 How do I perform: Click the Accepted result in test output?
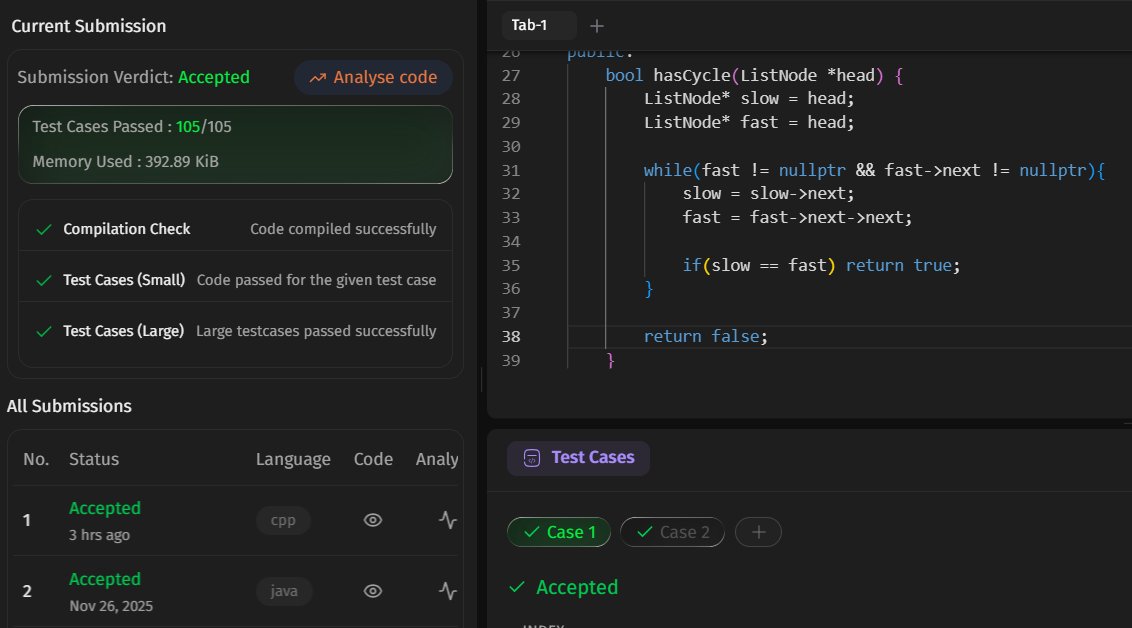pyautogui.click(x=564, y=588)
